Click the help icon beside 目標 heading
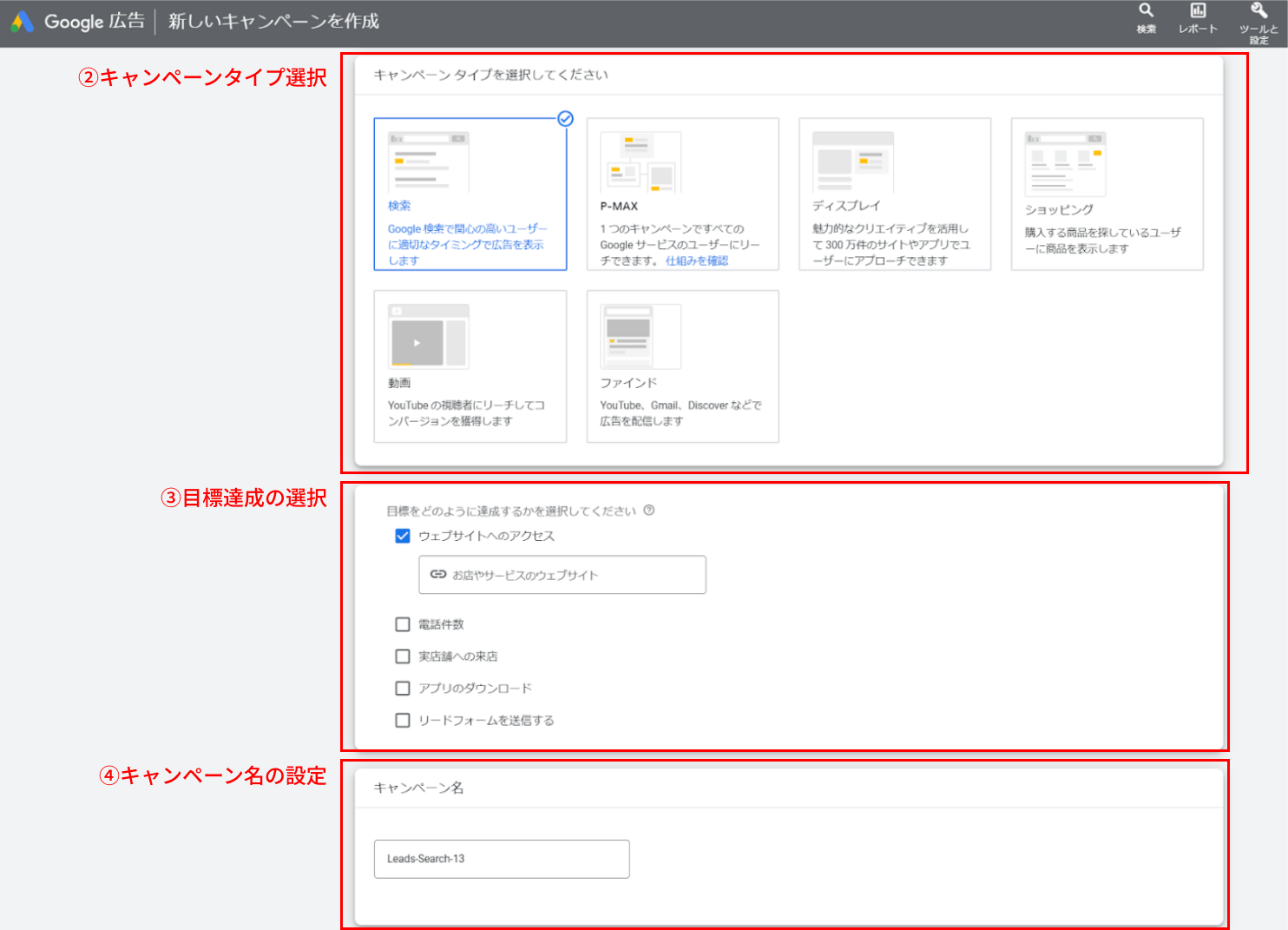Viewport: 1288px width, 930px height. [x=649, y=511]
